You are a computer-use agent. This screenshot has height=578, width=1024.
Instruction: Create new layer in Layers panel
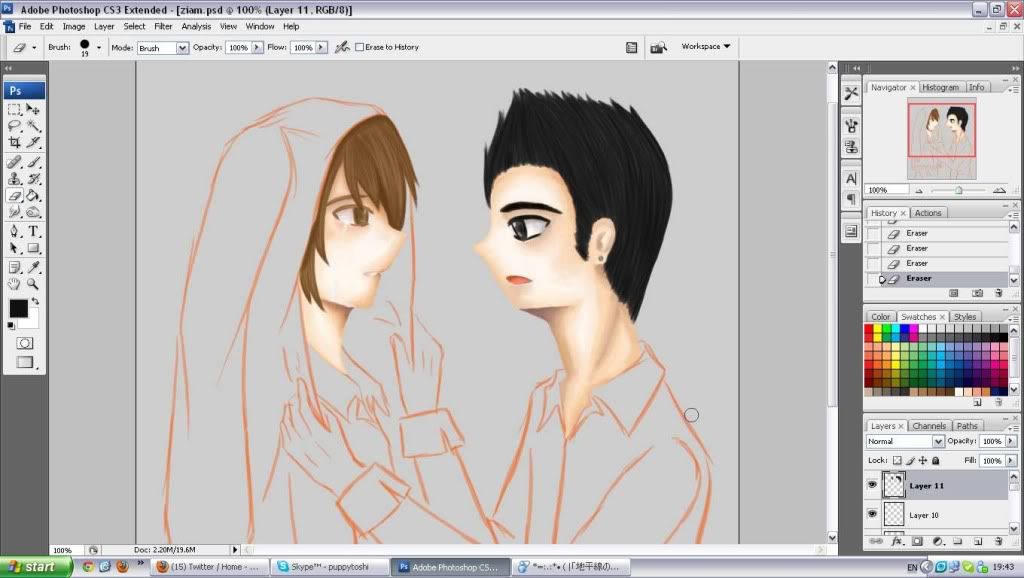[x=978, y=541]
